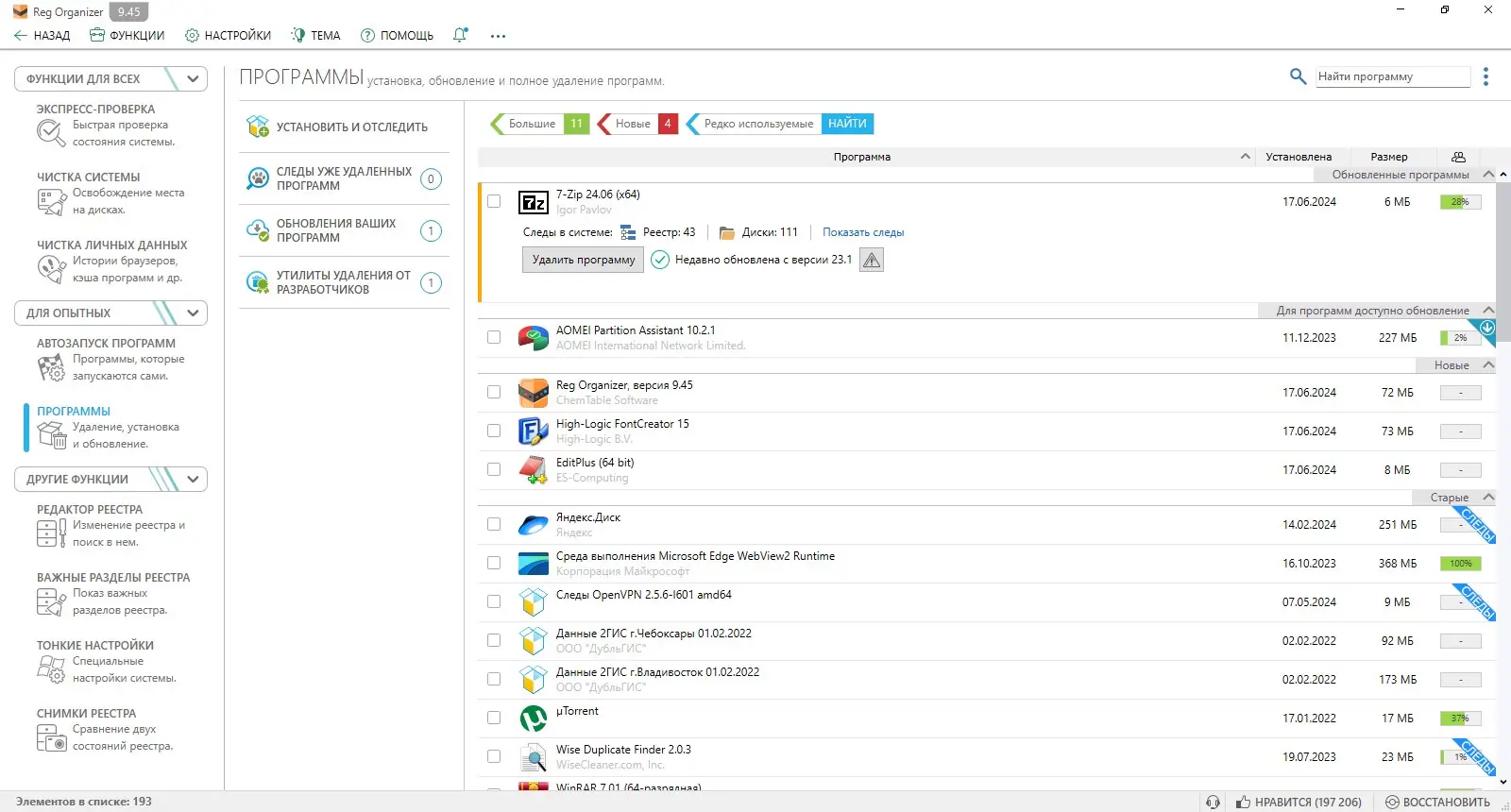Click the download update badge on AOMEI row
Image resolution: width=1511 pixels, height=812 pixels.
click(x=1487, y=329)
